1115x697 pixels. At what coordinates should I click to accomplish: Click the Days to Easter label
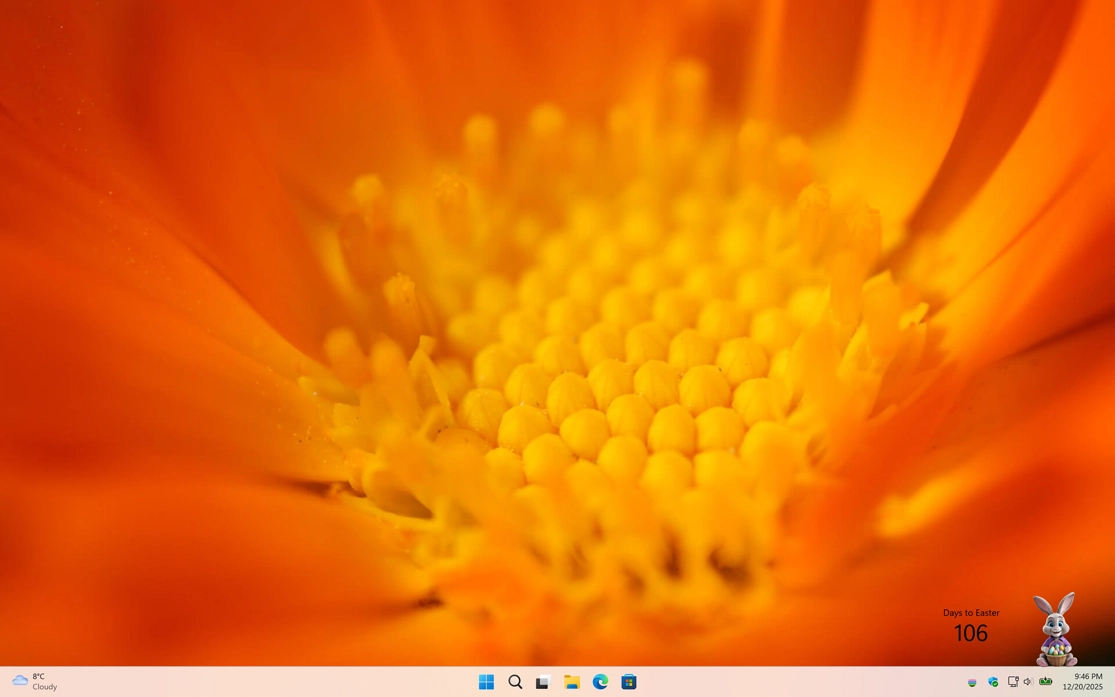pos(971,613)
